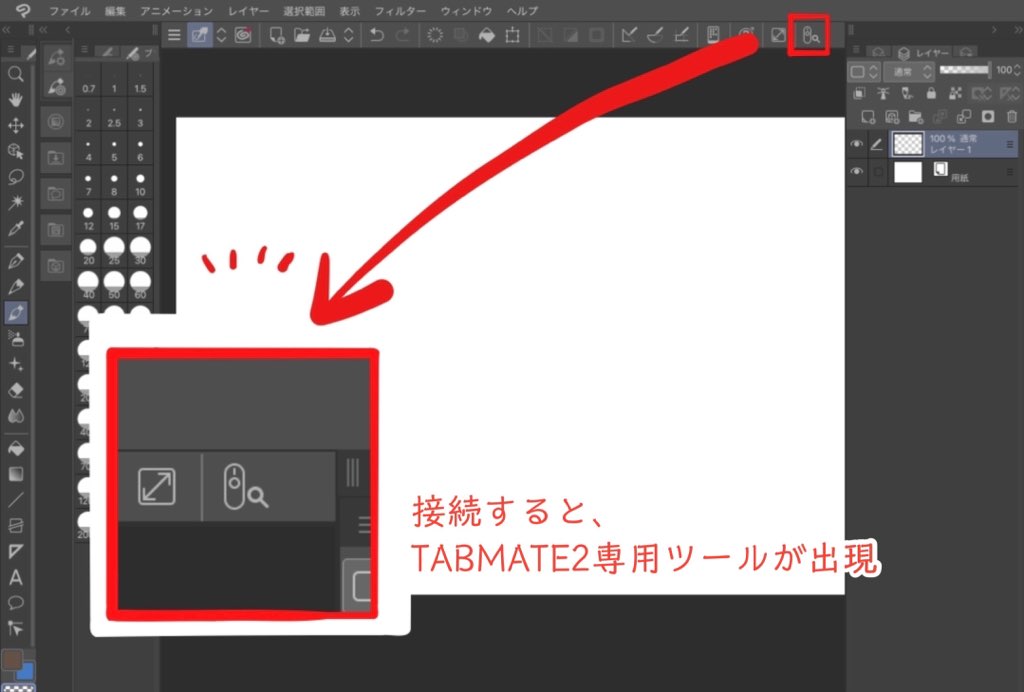Toggle Set as Draft Layer
This screenshot has height=692, width=1024.
907,93
